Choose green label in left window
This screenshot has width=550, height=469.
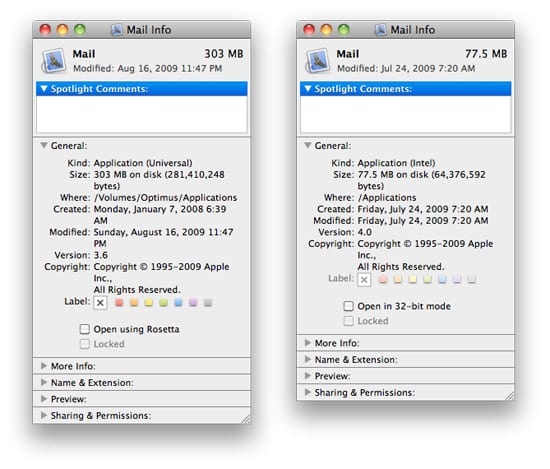coord(163,302)
